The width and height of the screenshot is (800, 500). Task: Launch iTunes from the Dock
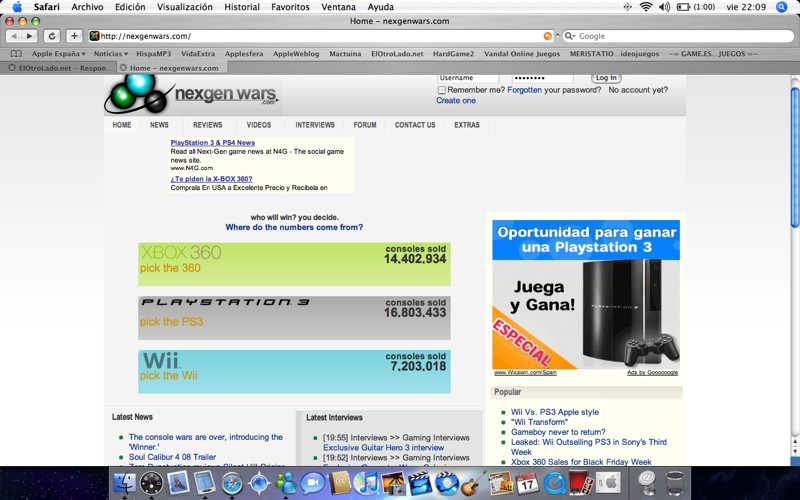[366, 482]
